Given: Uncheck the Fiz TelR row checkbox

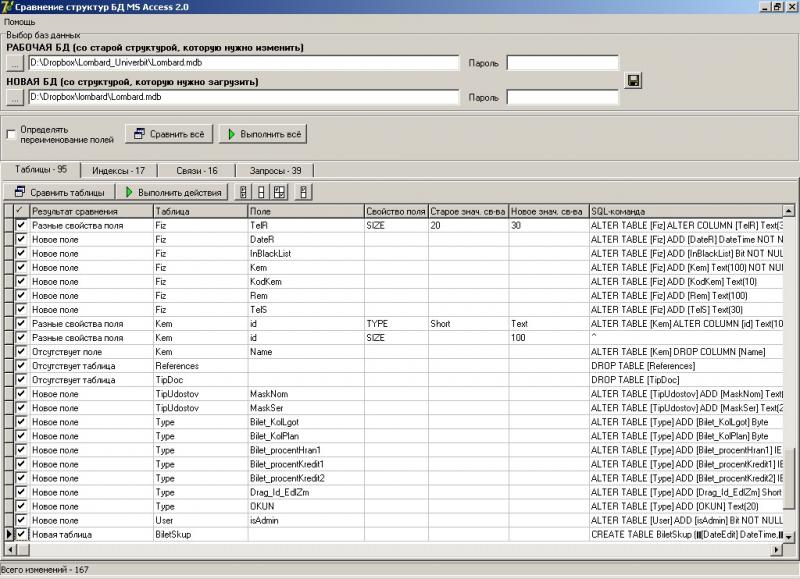Looking at the screenshot, I should 21,225.
